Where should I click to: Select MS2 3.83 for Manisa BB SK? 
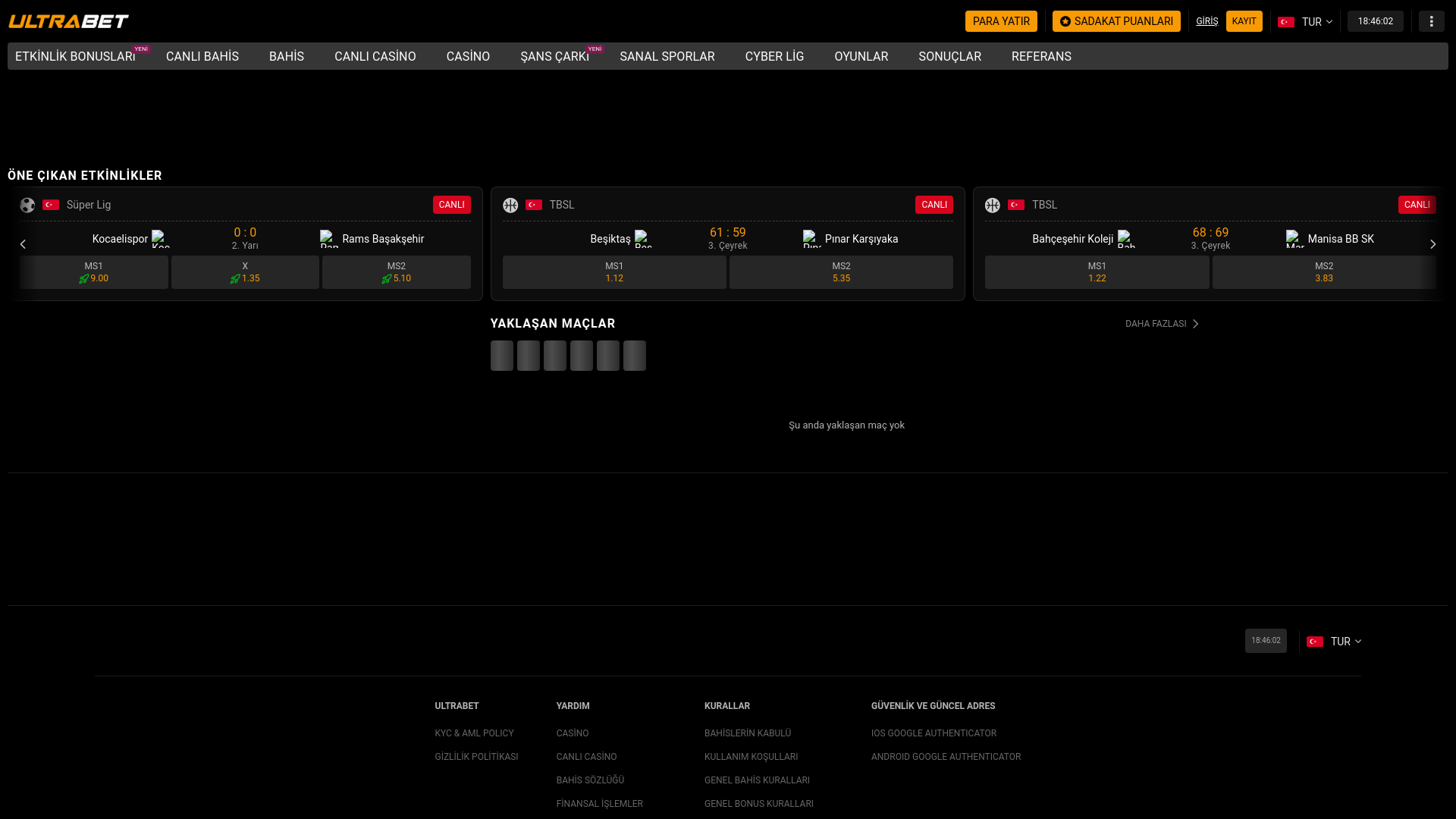point(1324,272)
